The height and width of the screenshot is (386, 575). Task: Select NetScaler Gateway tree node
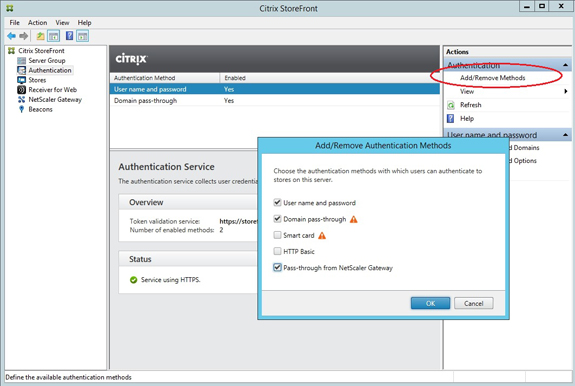[55, 99]
